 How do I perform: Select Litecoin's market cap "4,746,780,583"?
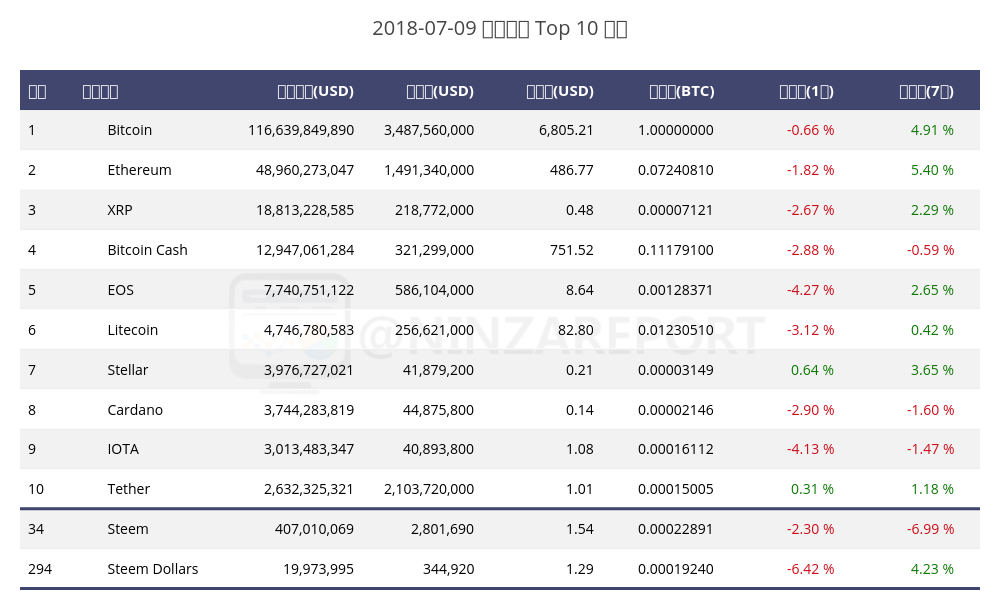[x=309, y=331]
